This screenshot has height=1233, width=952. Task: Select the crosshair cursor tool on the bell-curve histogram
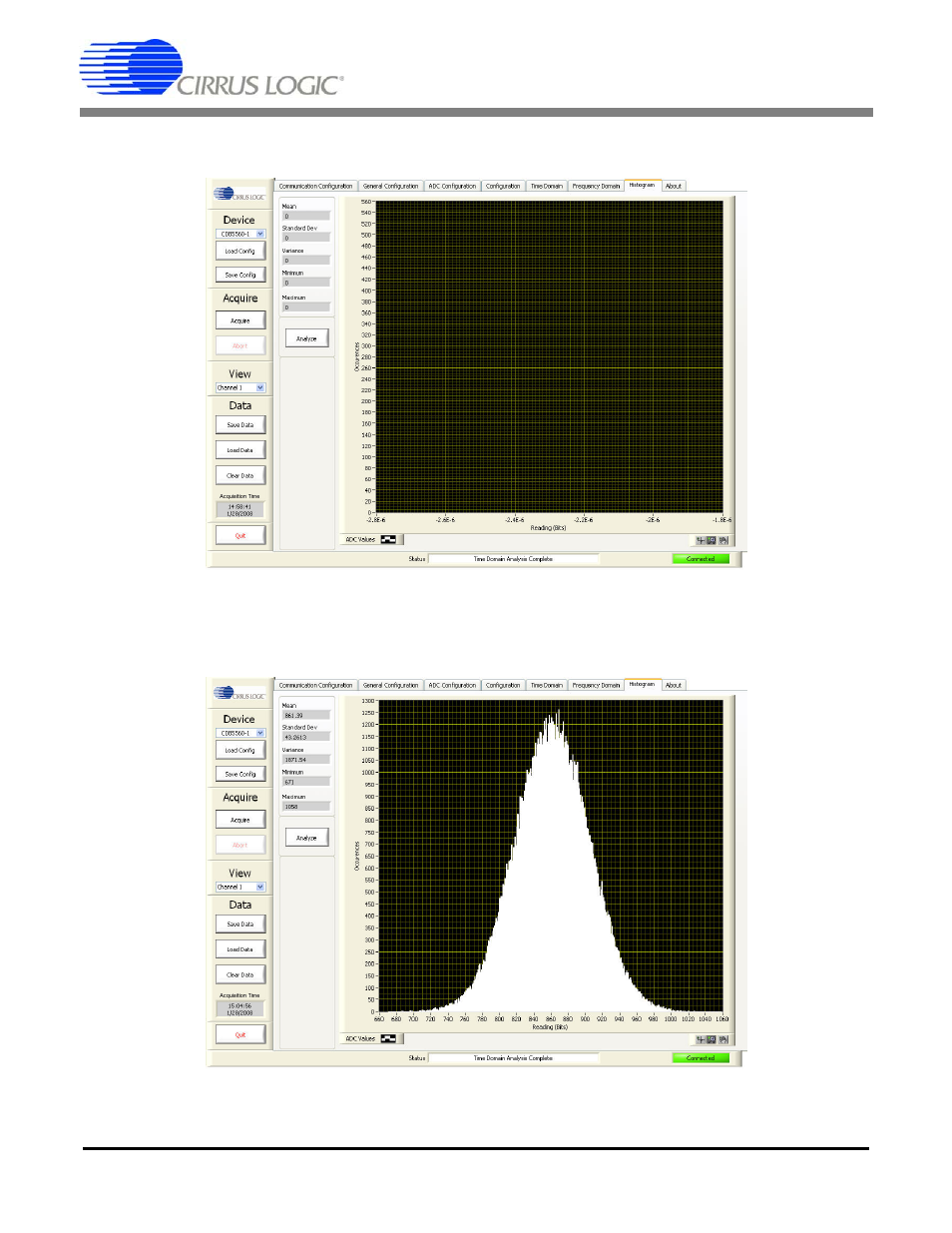[701, 1039]
